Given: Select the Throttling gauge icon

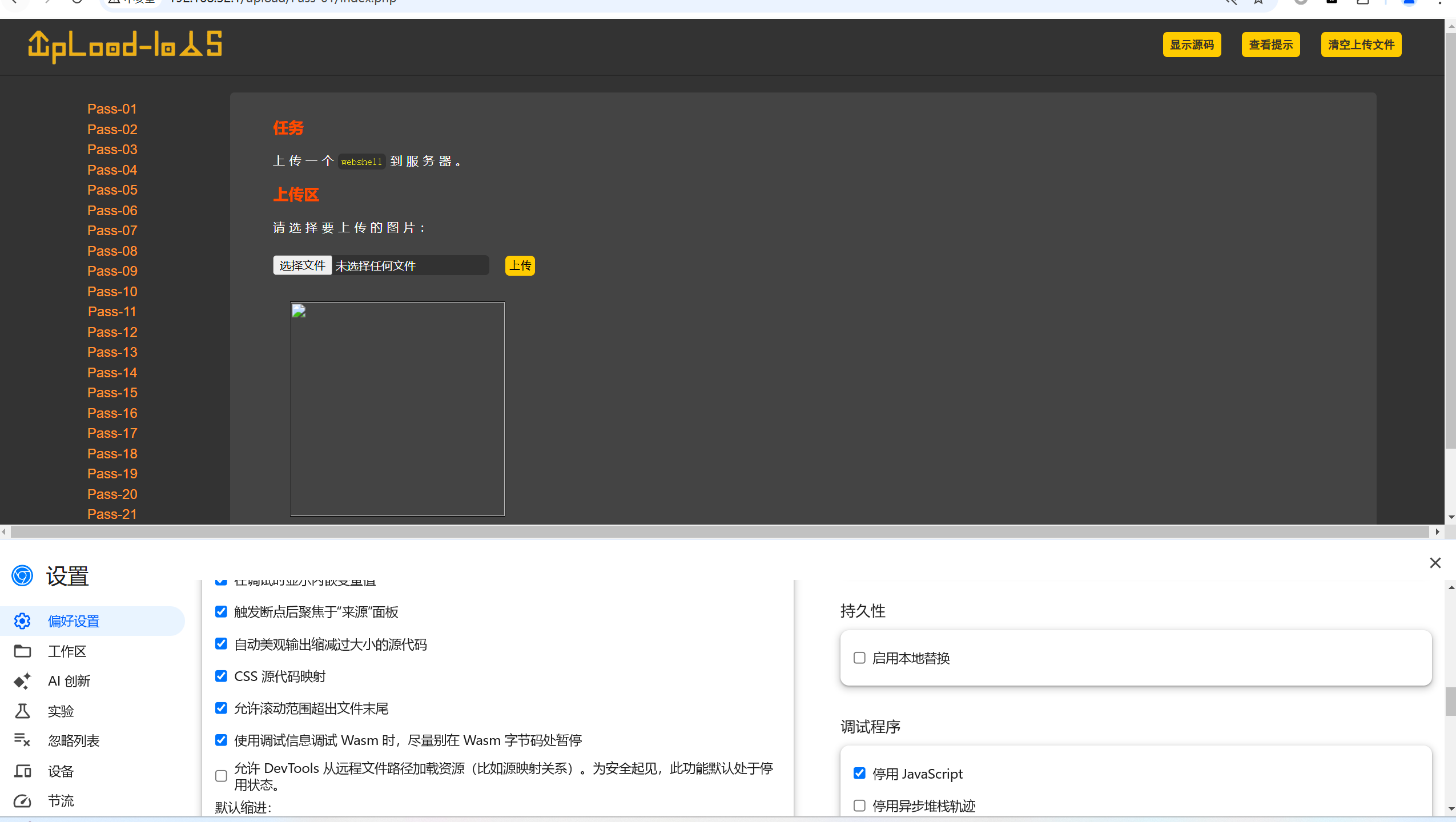Looking at the screenshot, I should (22, 801).
